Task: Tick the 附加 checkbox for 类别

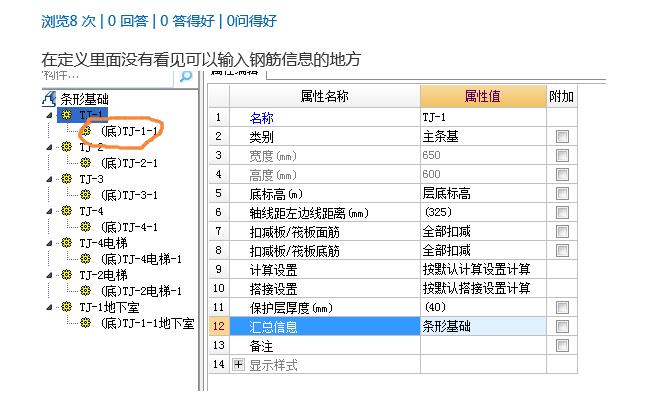Action: [x=562, y=136]
